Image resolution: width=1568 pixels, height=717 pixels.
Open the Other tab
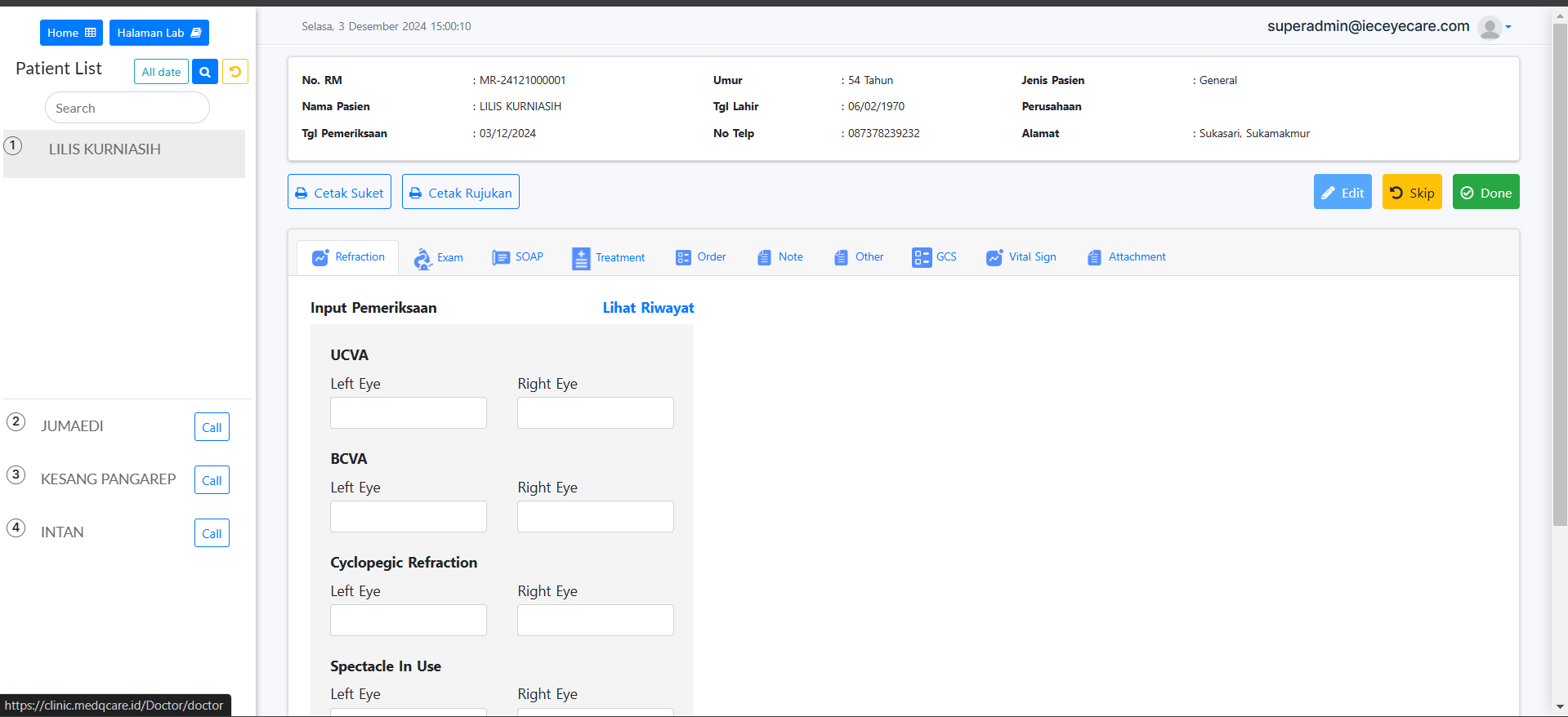point(859,257)
